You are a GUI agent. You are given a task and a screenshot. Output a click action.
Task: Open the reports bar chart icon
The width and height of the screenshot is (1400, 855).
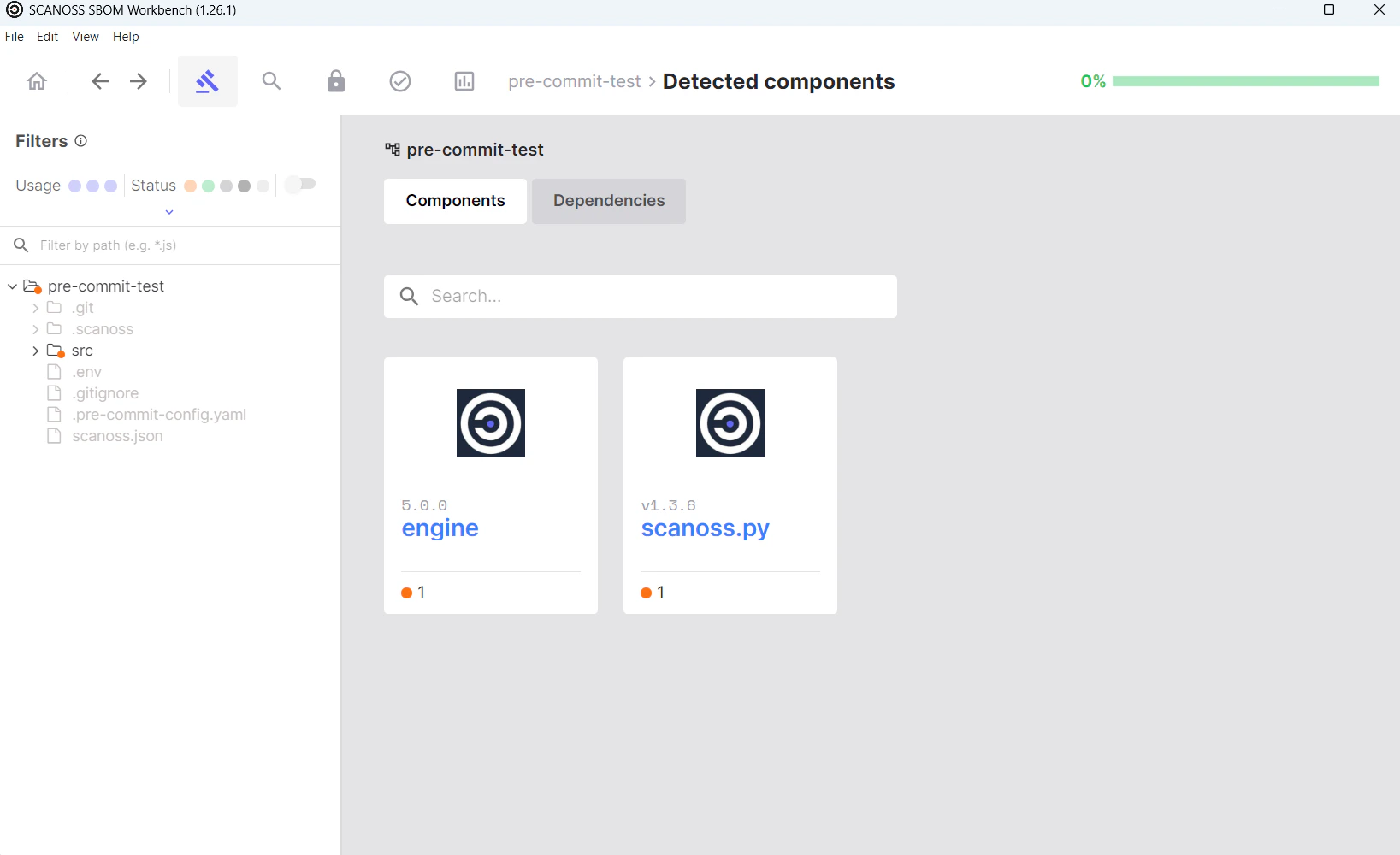pos(464,80)
